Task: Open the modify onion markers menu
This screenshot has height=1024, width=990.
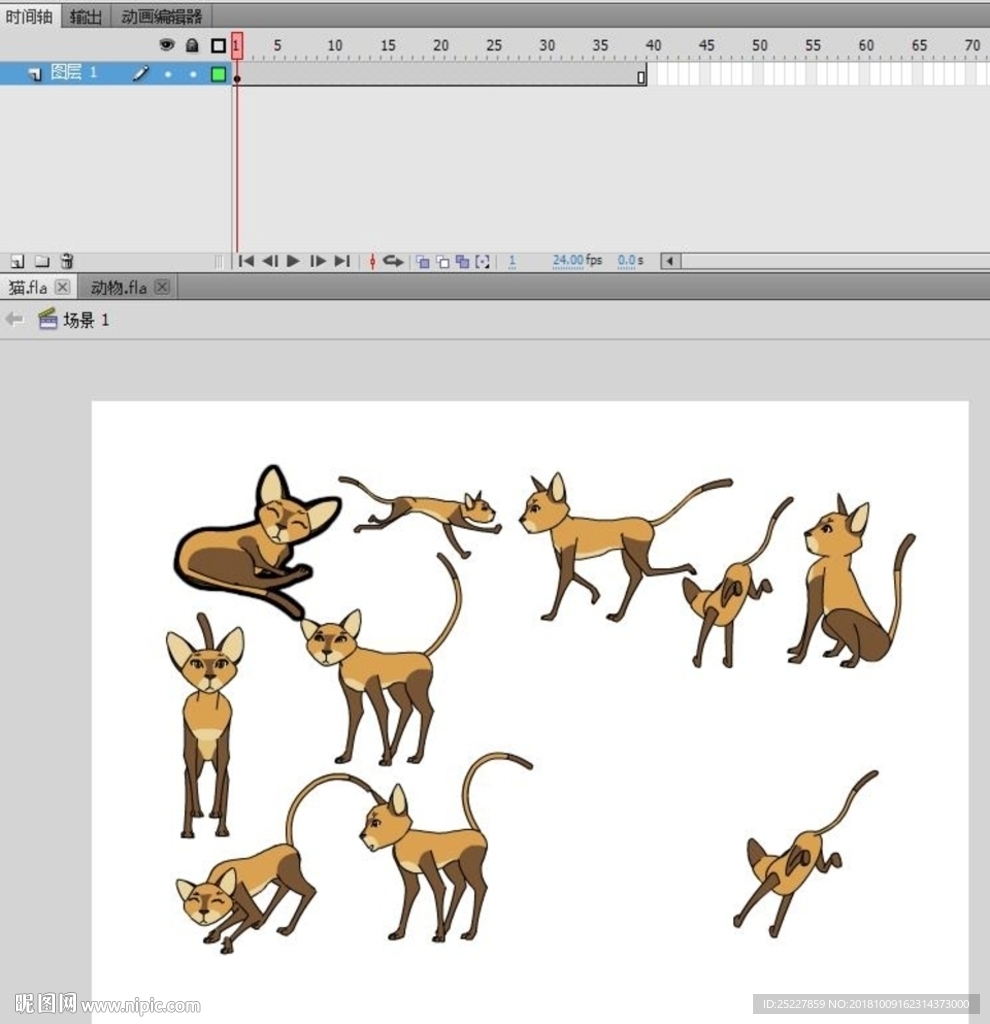Action: pos(483,262)
